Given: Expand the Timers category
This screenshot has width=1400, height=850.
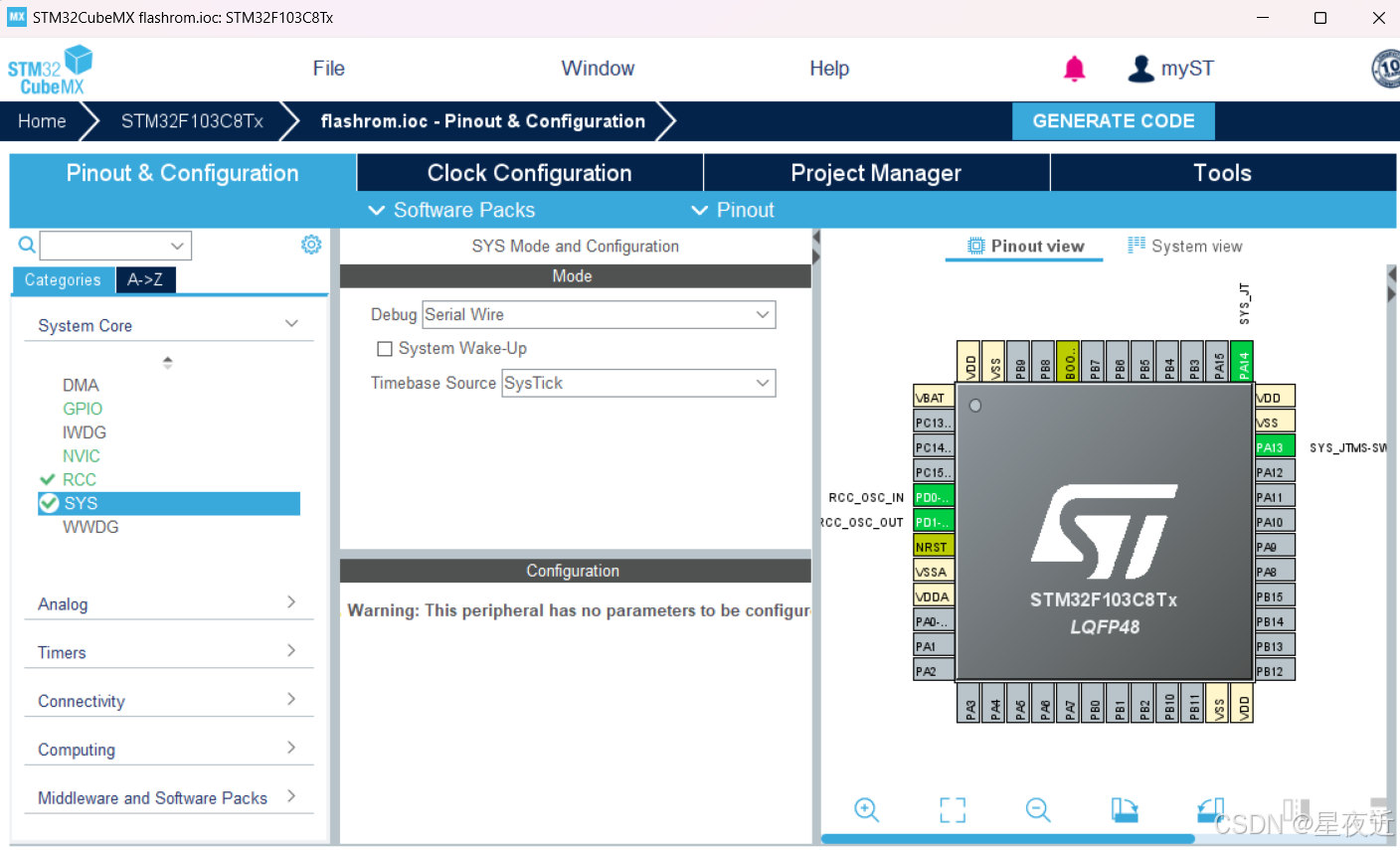Looking at the screenshot, I should click(168, 652).
